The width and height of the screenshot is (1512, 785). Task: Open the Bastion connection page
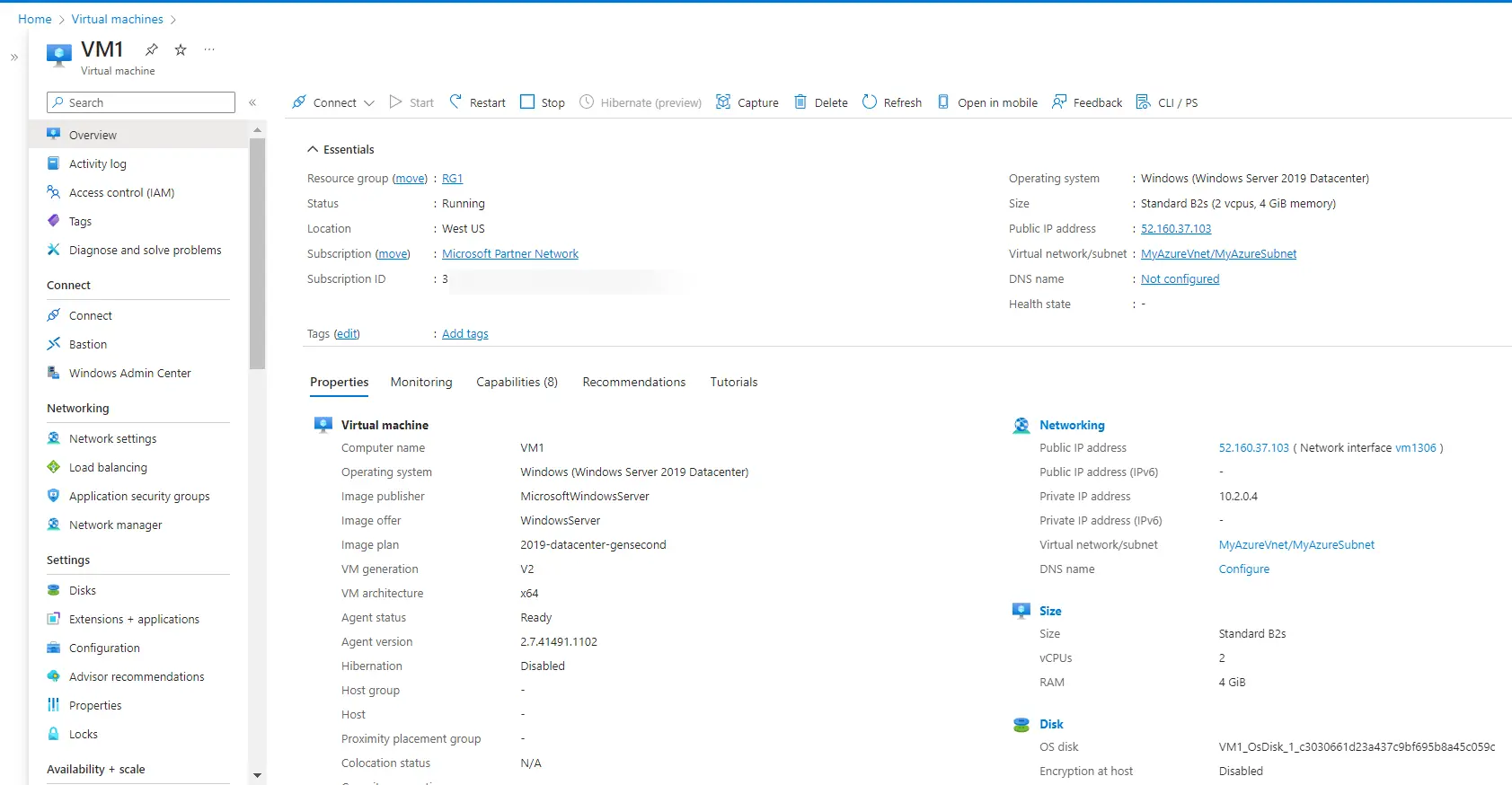88,344
